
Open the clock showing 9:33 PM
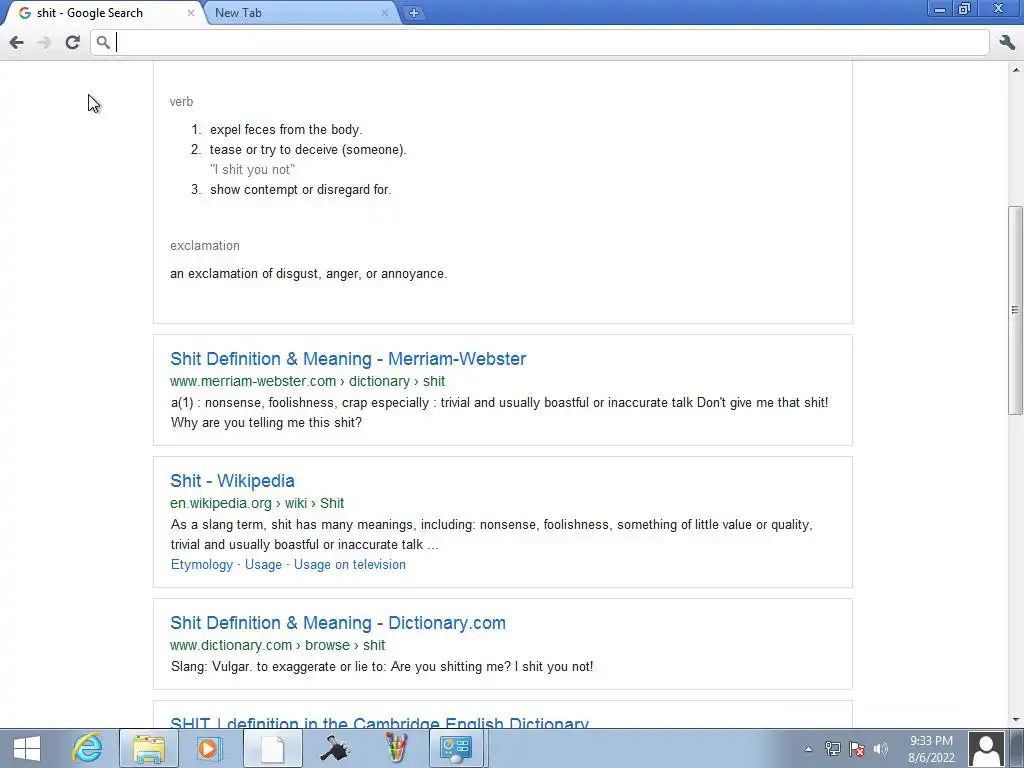click(931, 749)
